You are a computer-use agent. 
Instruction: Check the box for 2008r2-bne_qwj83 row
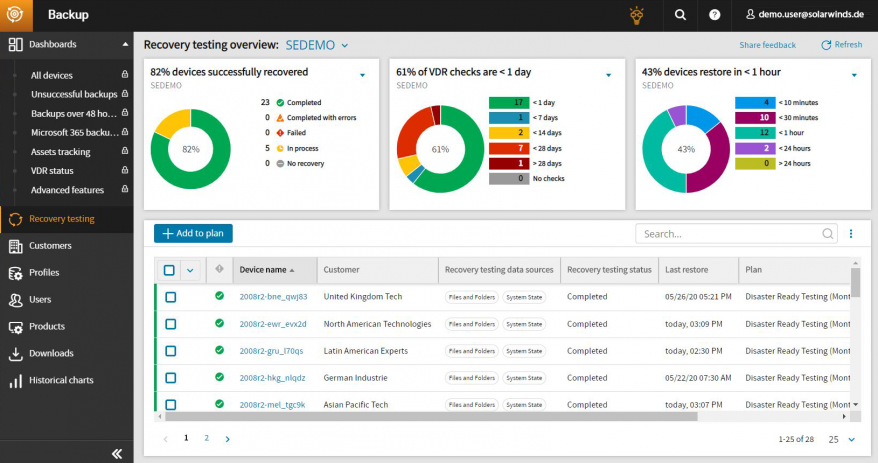171,297
